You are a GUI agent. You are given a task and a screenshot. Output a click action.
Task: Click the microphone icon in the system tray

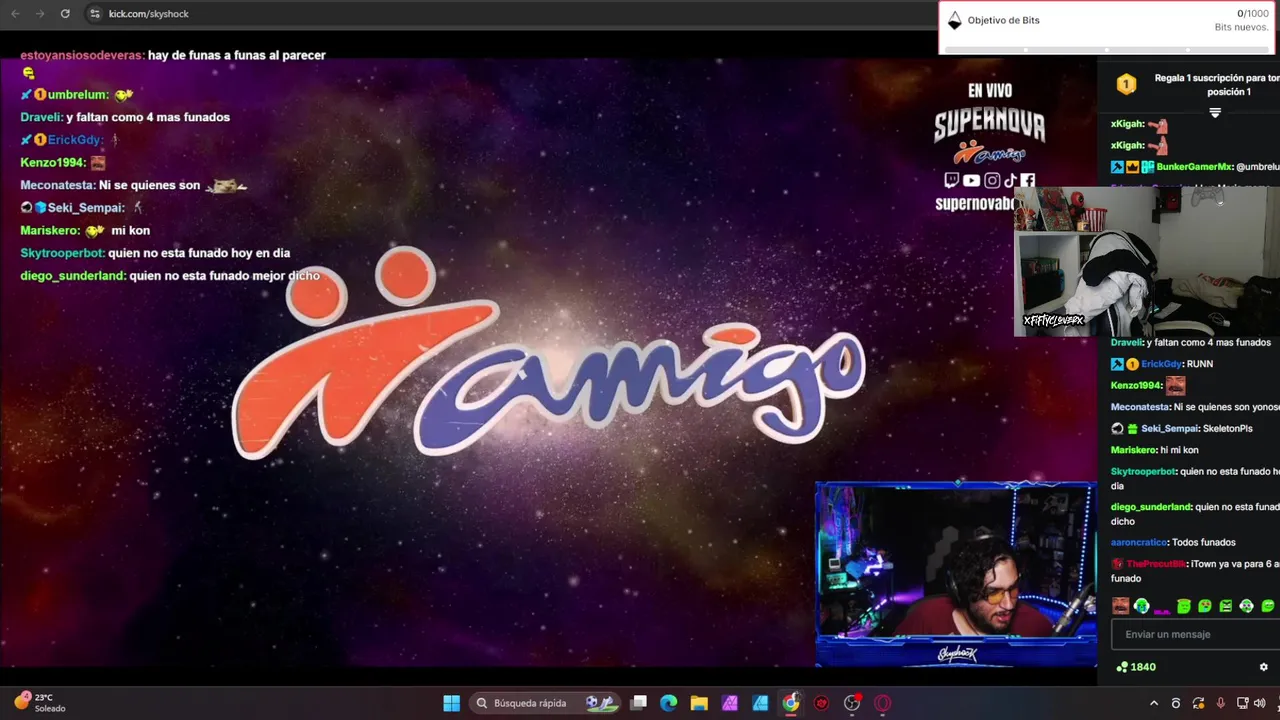coord(1220,703)
